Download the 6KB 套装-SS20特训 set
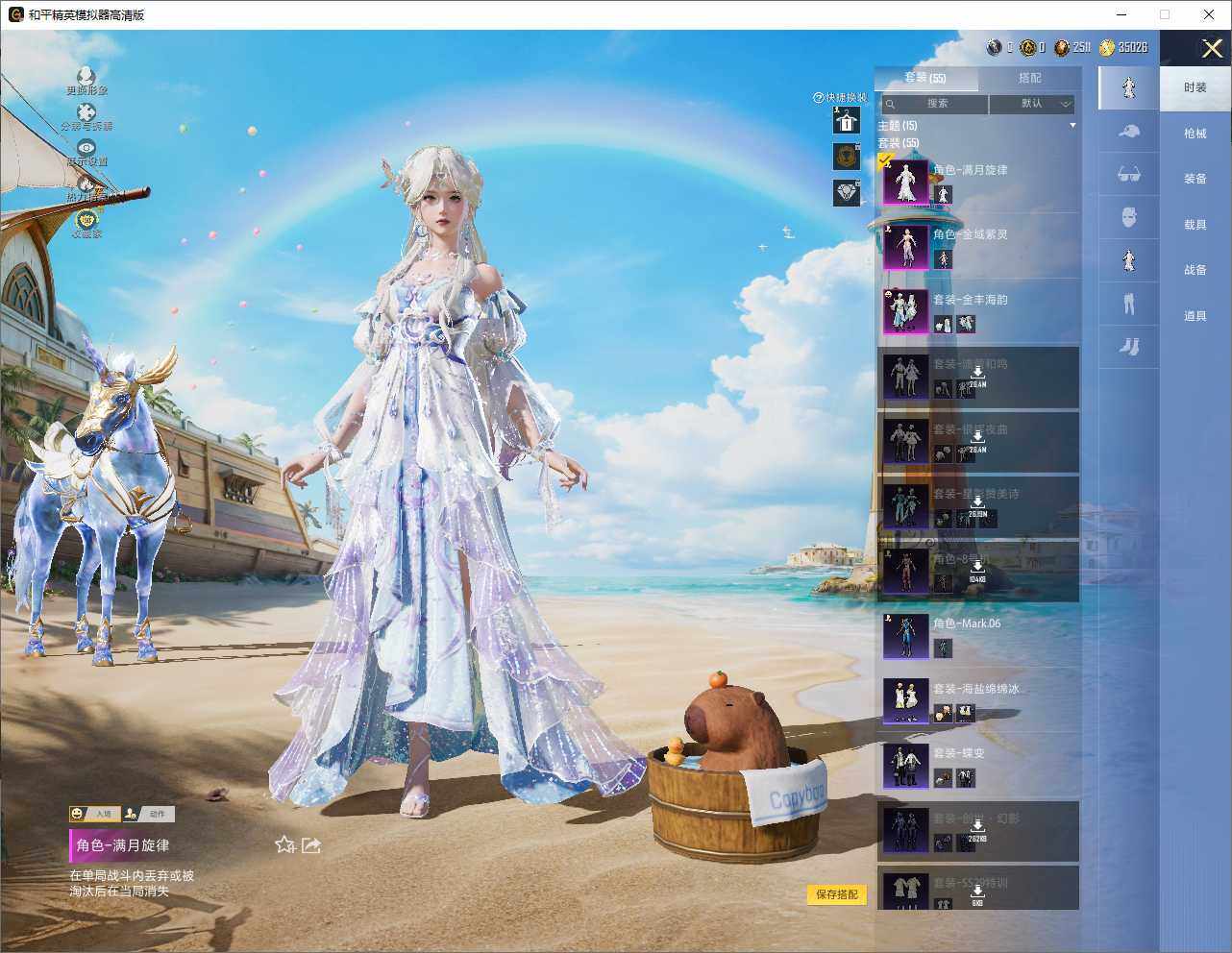The image size is (1232, 953). click(x=977, y=894)
